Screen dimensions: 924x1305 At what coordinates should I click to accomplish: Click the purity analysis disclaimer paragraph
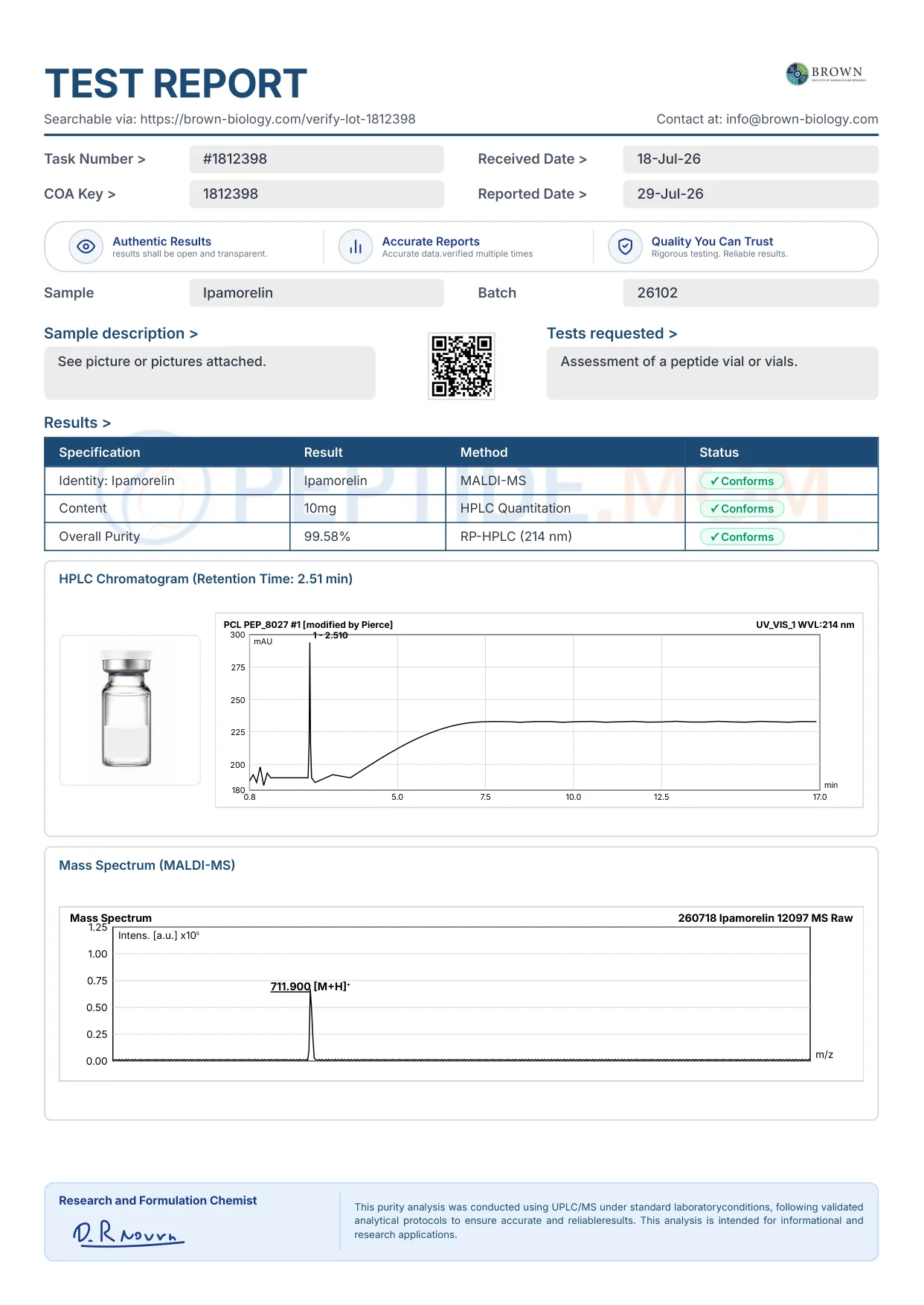(609, 1221)
